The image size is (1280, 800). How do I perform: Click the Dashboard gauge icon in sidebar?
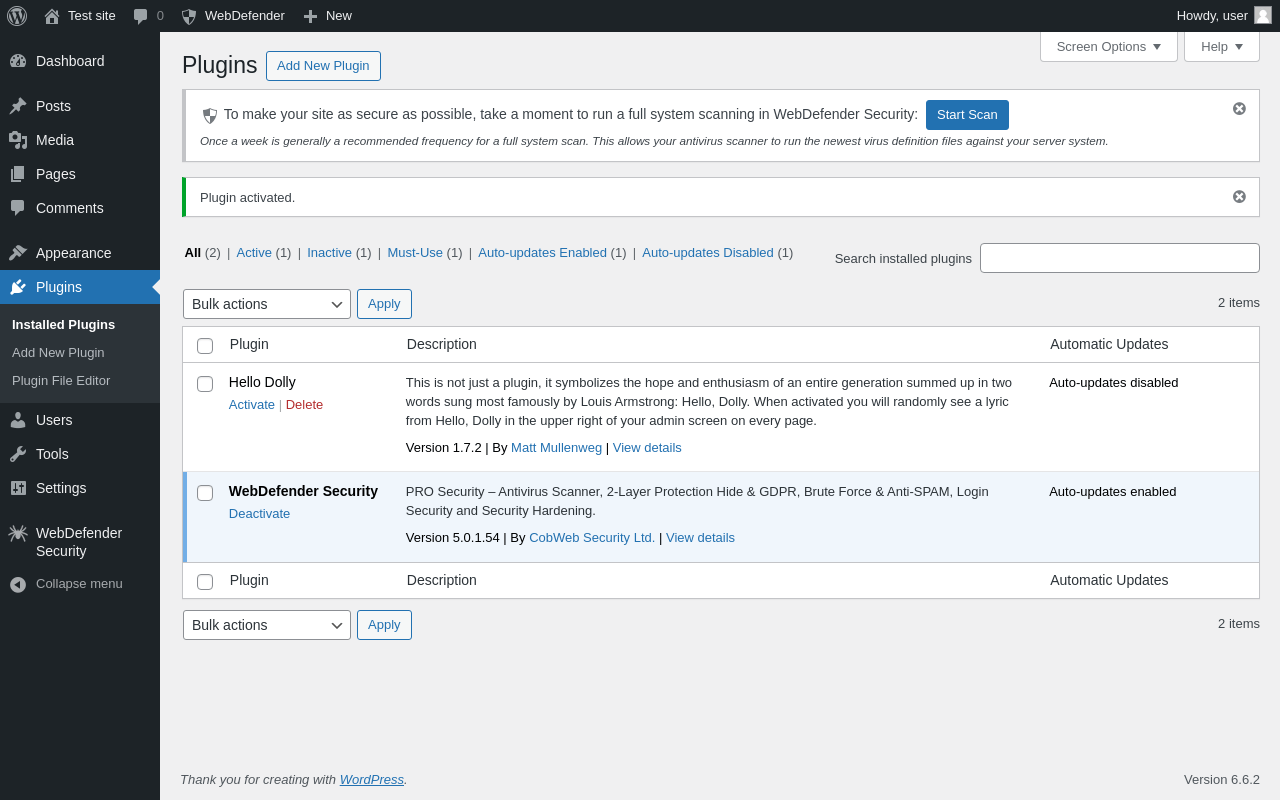pyautogui.click(x=18, y=61)
